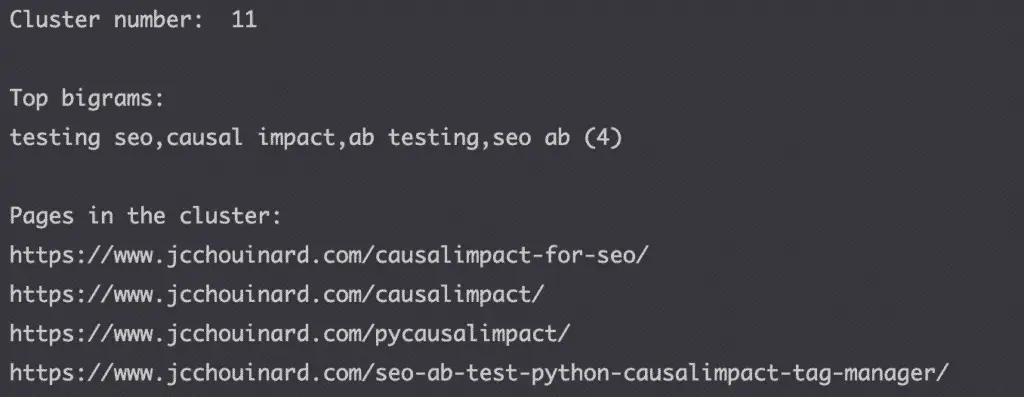Click the word 'Pages' in the cluster heading
Image resolution: width=1024 pixels, height=397 pixels.
click(x=42, y=215)
